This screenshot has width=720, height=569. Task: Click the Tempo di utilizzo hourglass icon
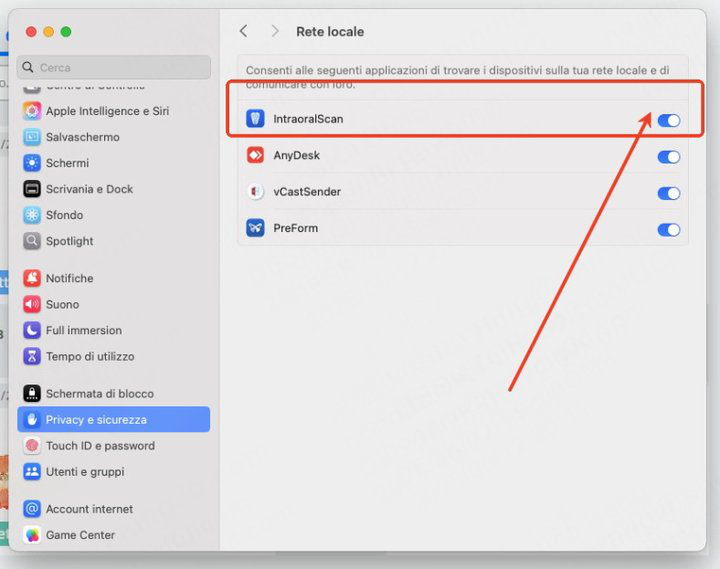tap(32, 356)
